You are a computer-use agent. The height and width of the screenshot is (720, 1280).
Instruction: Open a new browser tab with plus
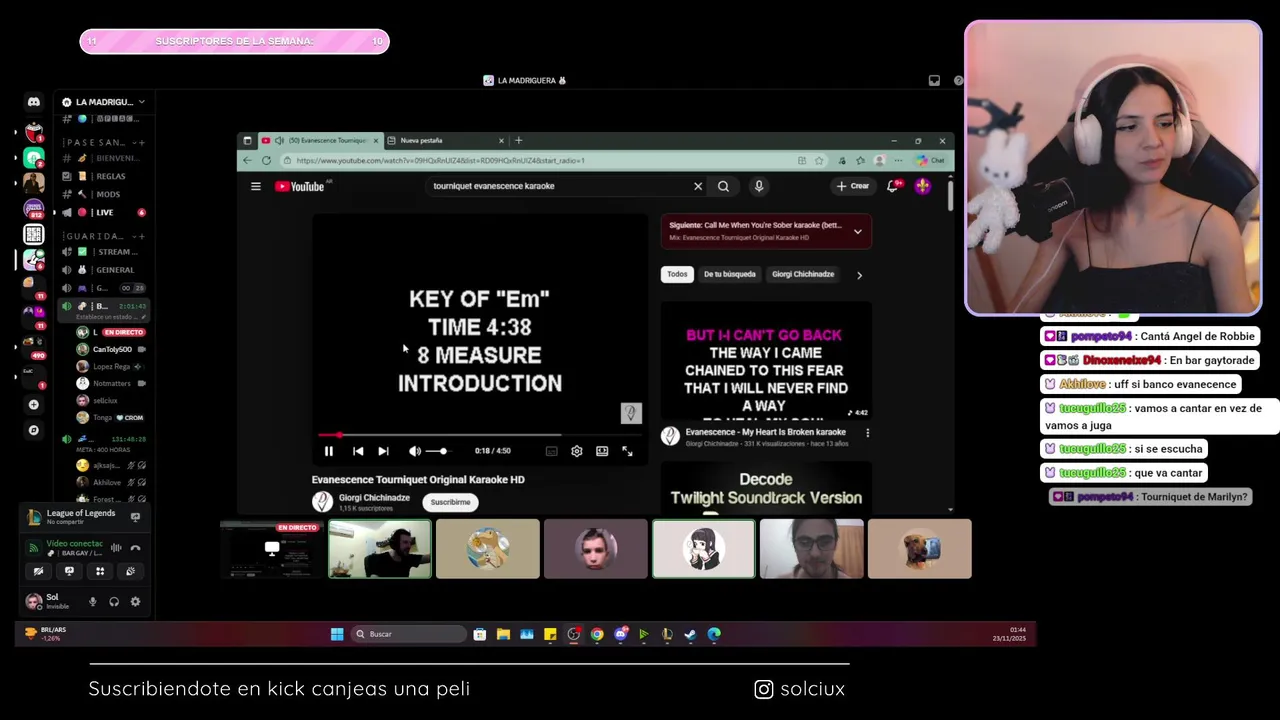518,141
